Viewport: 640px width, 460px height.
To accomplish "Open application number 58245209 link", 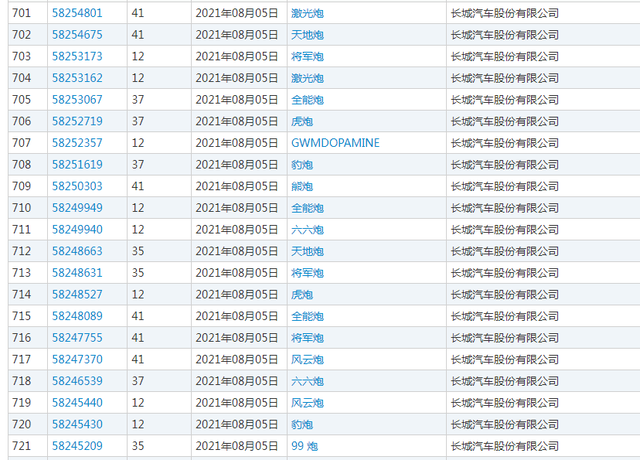I will coord(77,446).
